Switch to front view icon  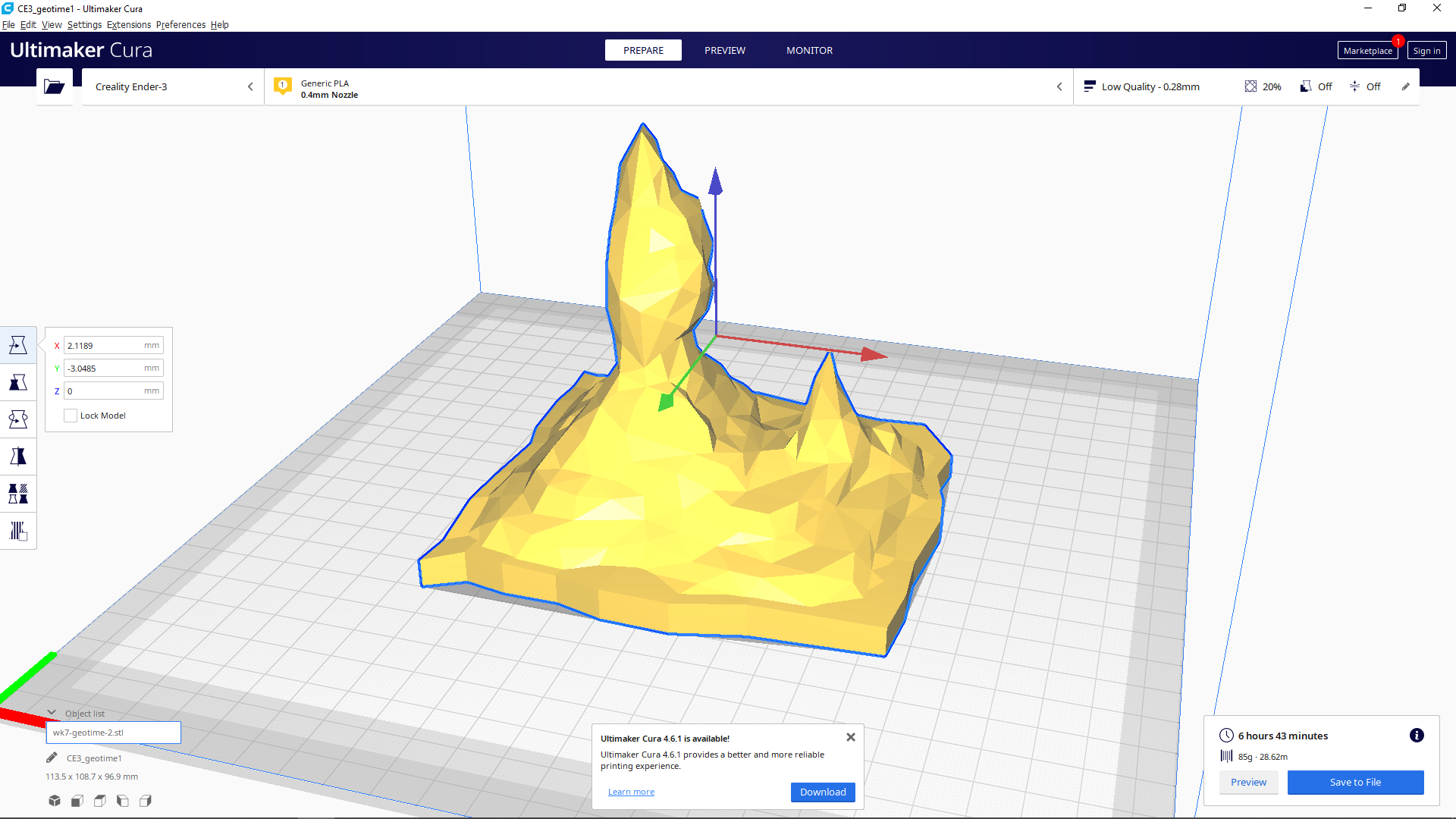pyautogui.click(x=77, y=801)
